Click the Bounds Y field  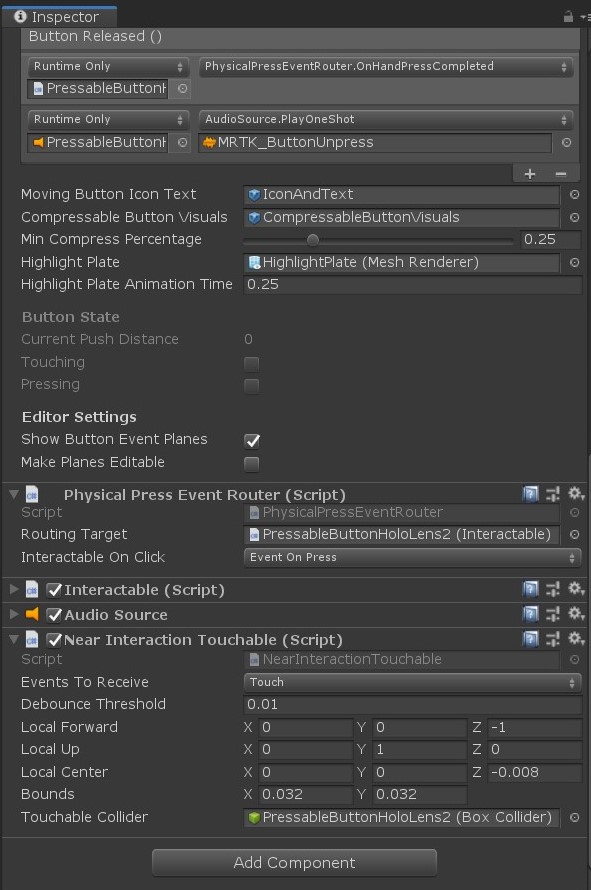point(420,794)
